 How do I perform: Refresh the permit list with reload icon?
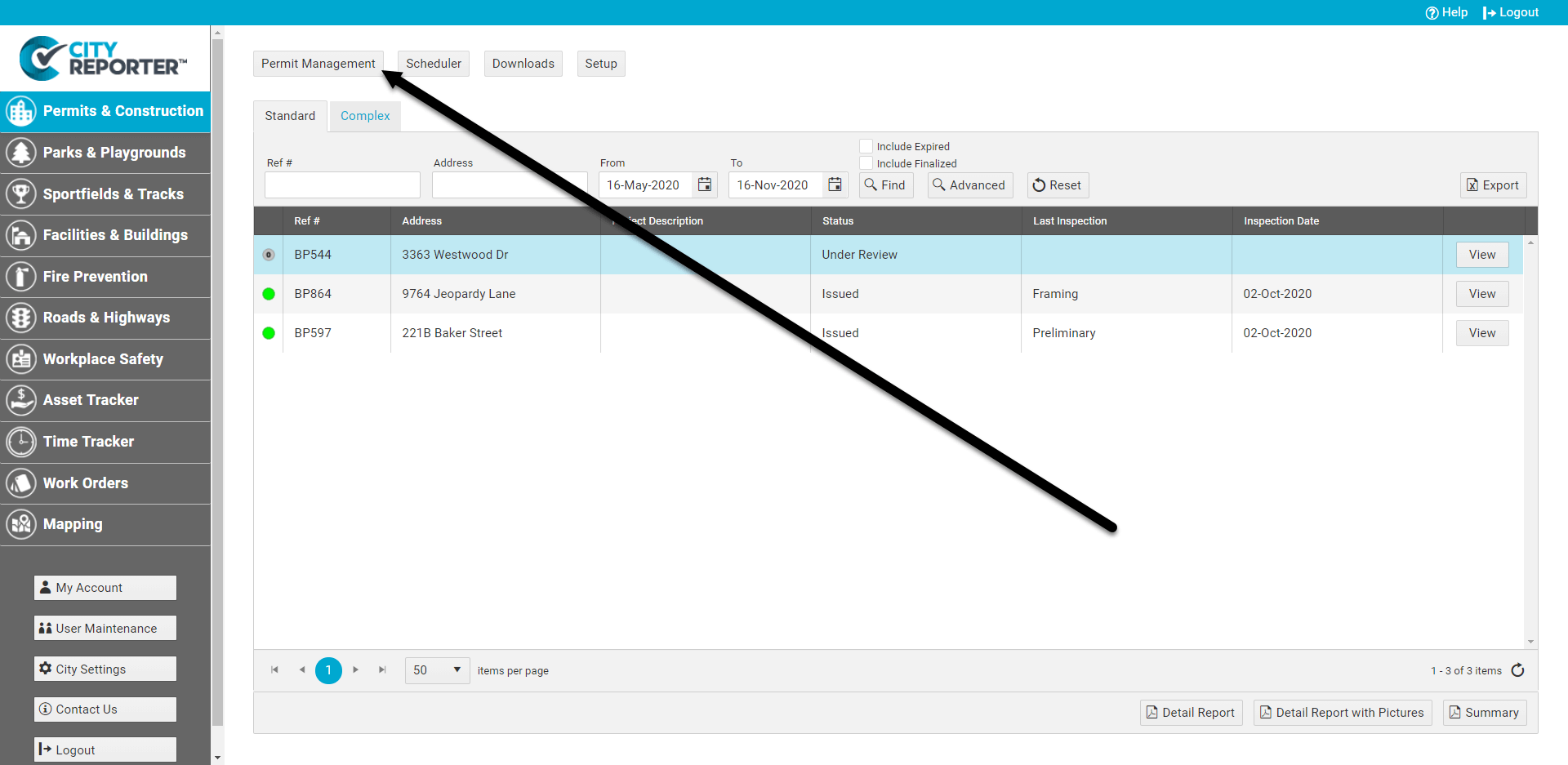pyautogui.click(x=1517, y=670)
